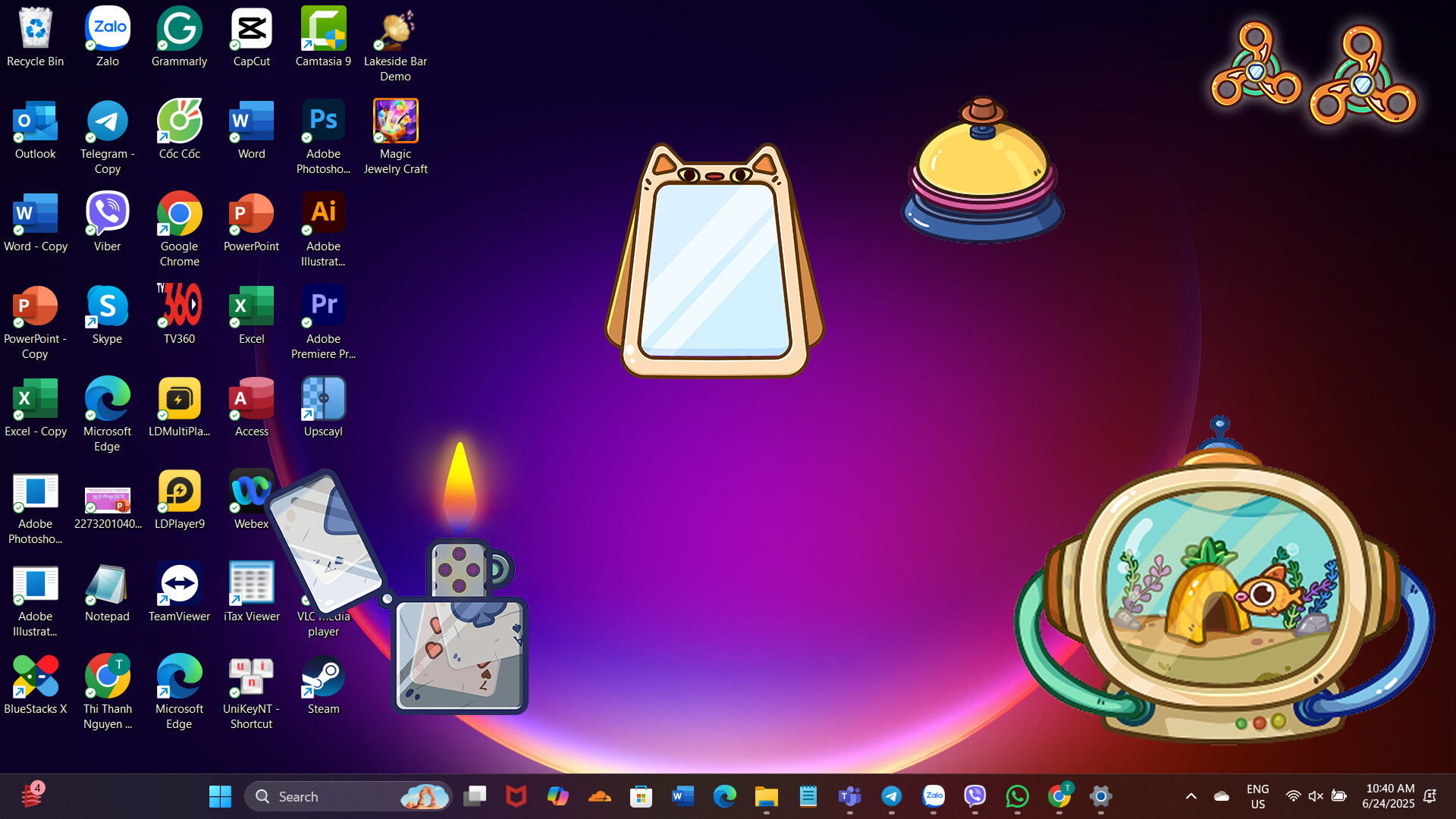Launch Magic Jewelry Craft game
1456x819 pixels.
(395, 121)
